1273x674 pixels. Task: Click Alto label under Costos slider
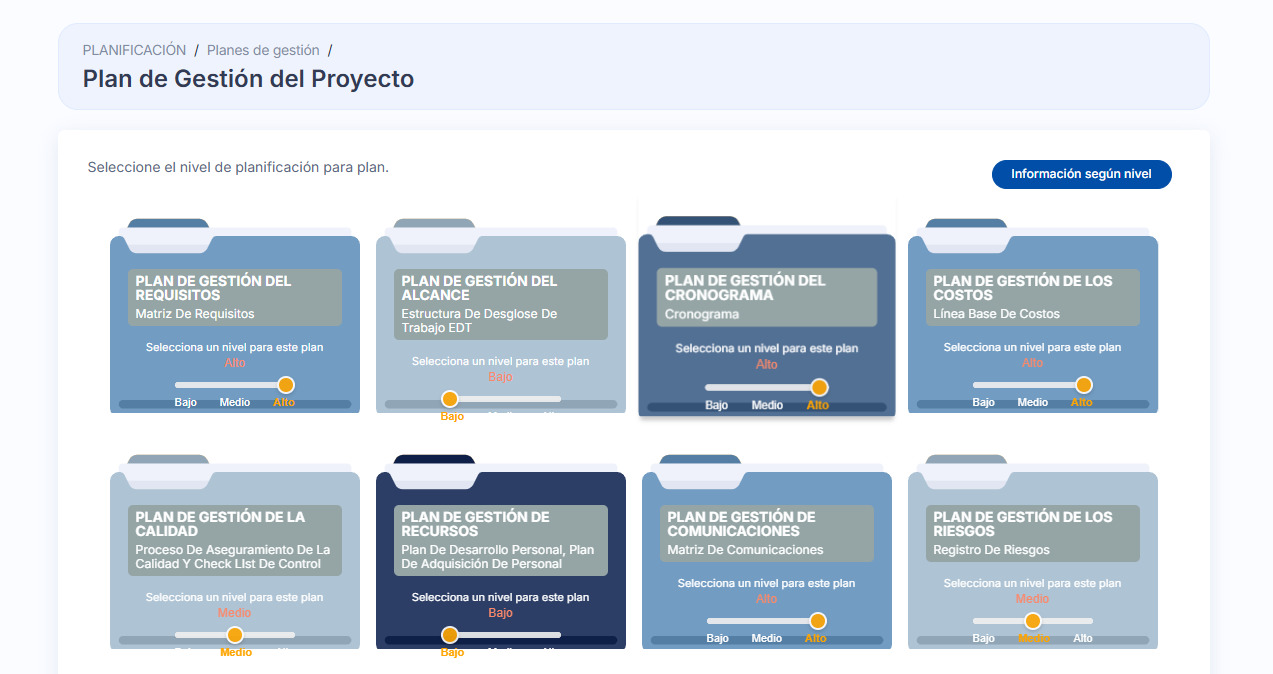pyautogui.click(x=1082, y=402)
